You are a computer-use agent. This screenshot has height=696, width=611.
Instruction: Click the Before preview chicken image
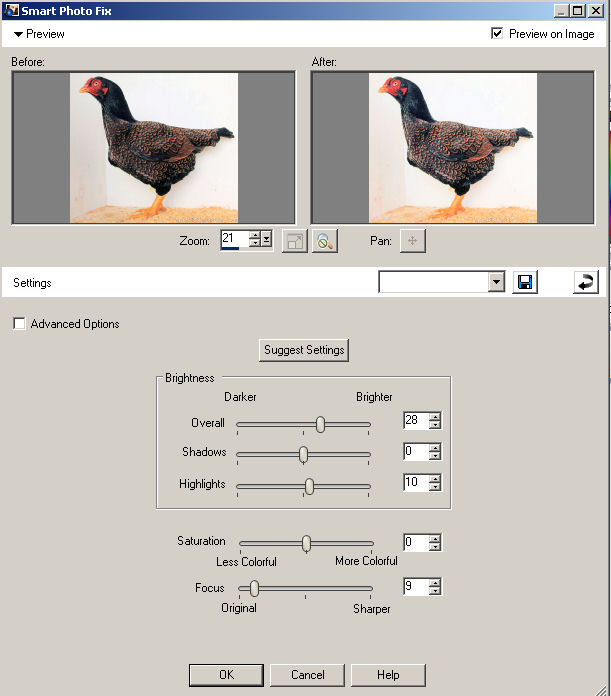154,148
